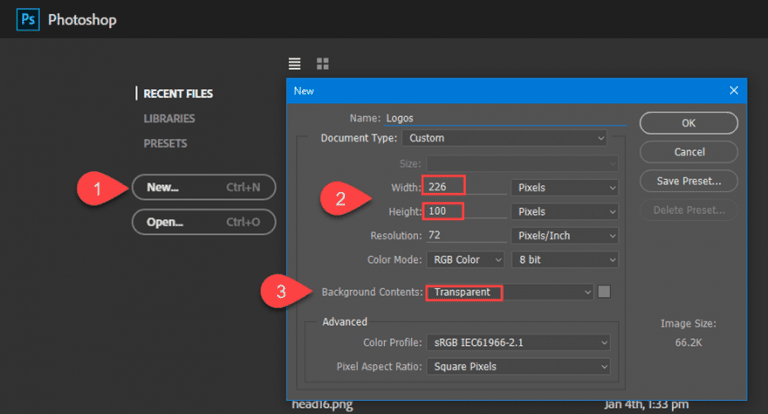
Task: Expand the Resolution units Pixels/Inch dropdown
Action: click(564, 236)
